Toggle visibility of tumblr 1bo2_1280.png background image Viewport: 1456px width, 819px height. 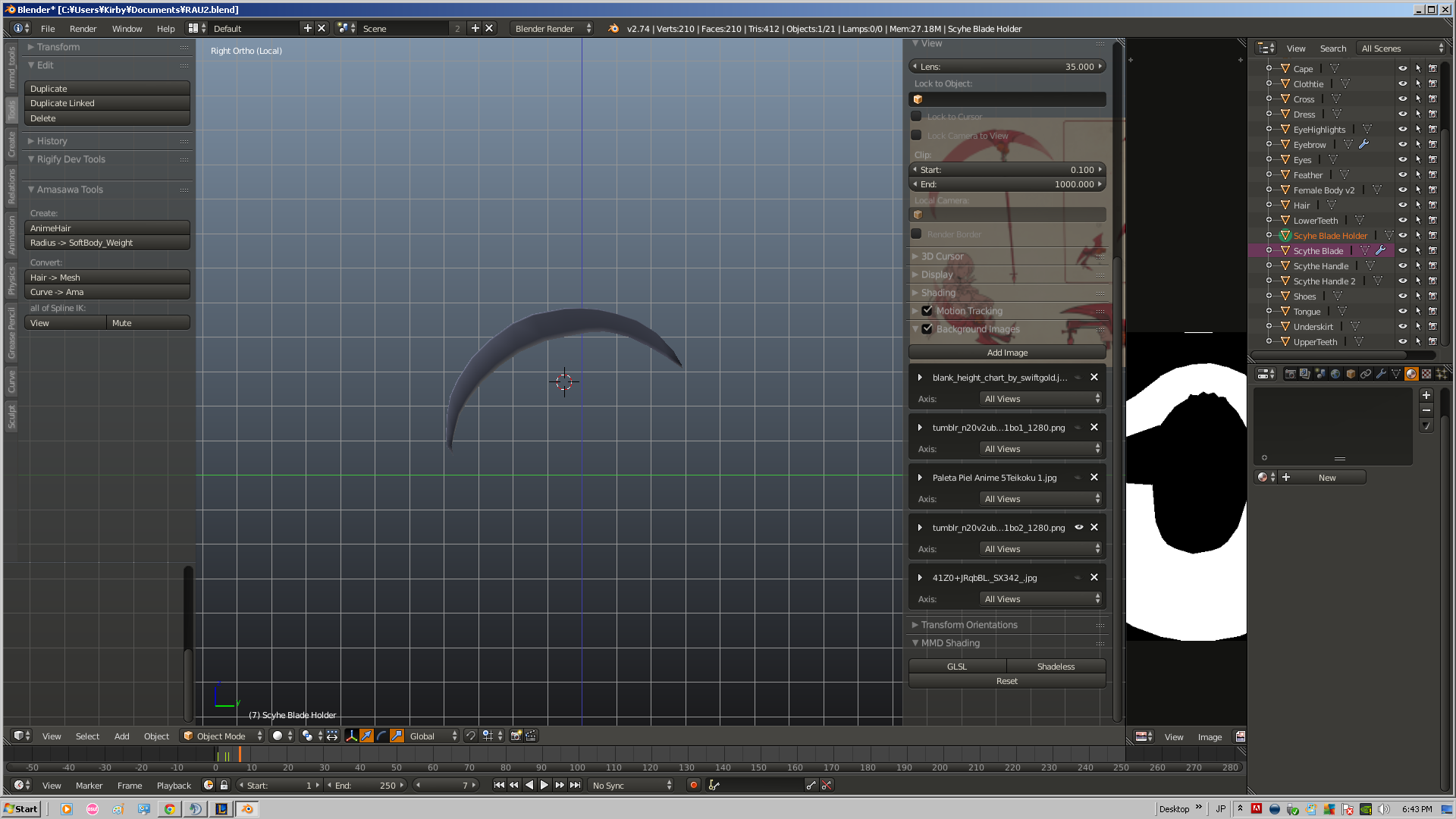[1079, 528]
